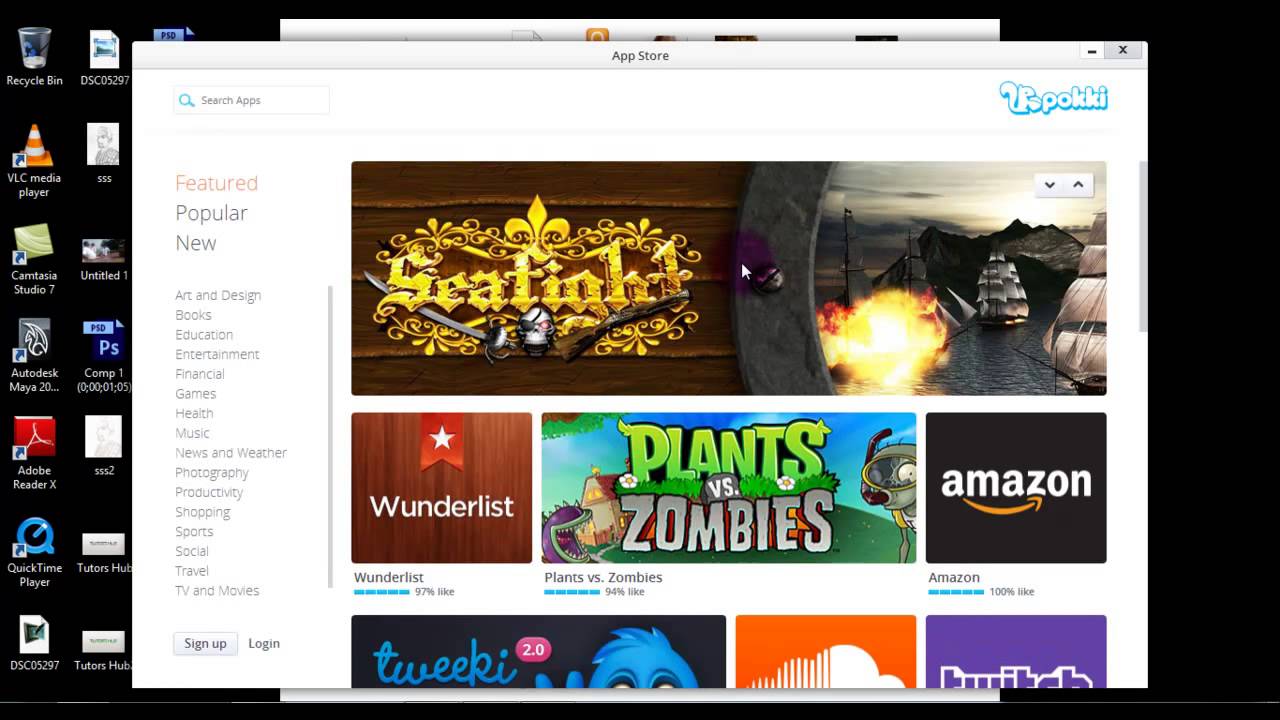1280x720 pixels.
Task: Open the Comp 1 Photoshop file icon
Action: [104, 356]
